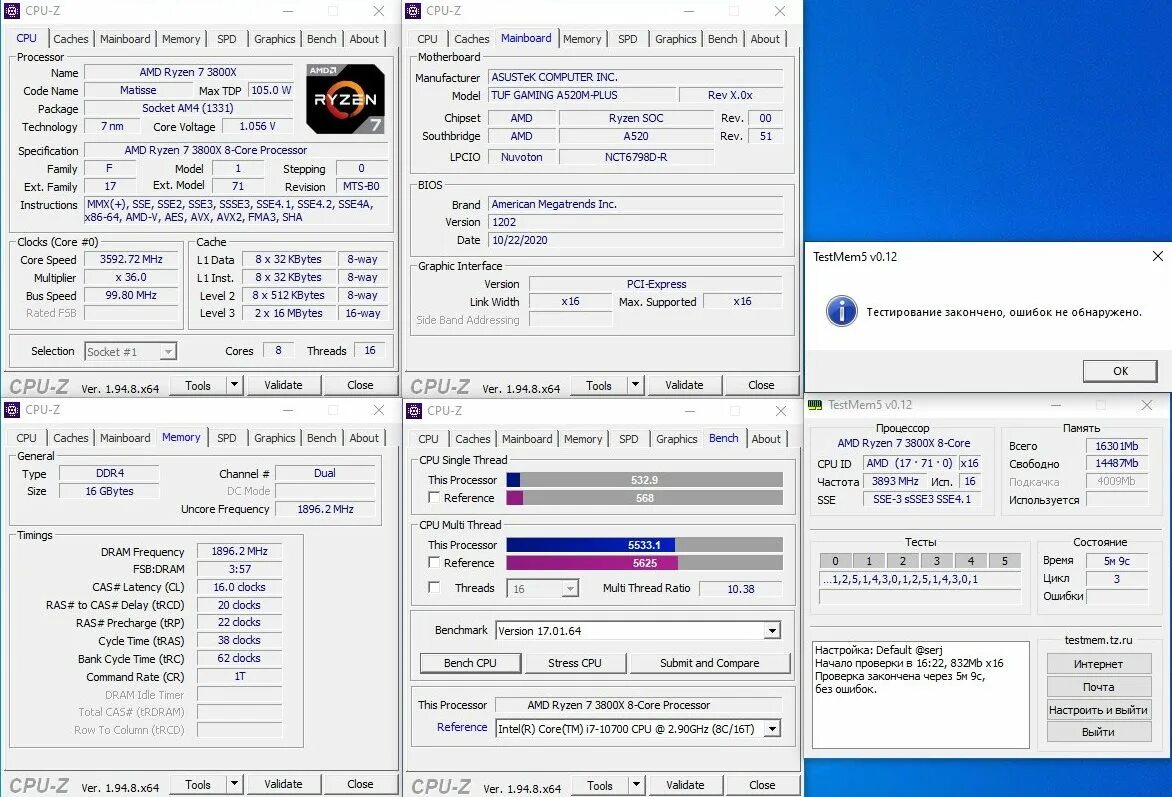Click multi thread reference bar 5625
The width and height of the screenshot is (1172, 797).
pyautogui.click(x=644, y=563)
